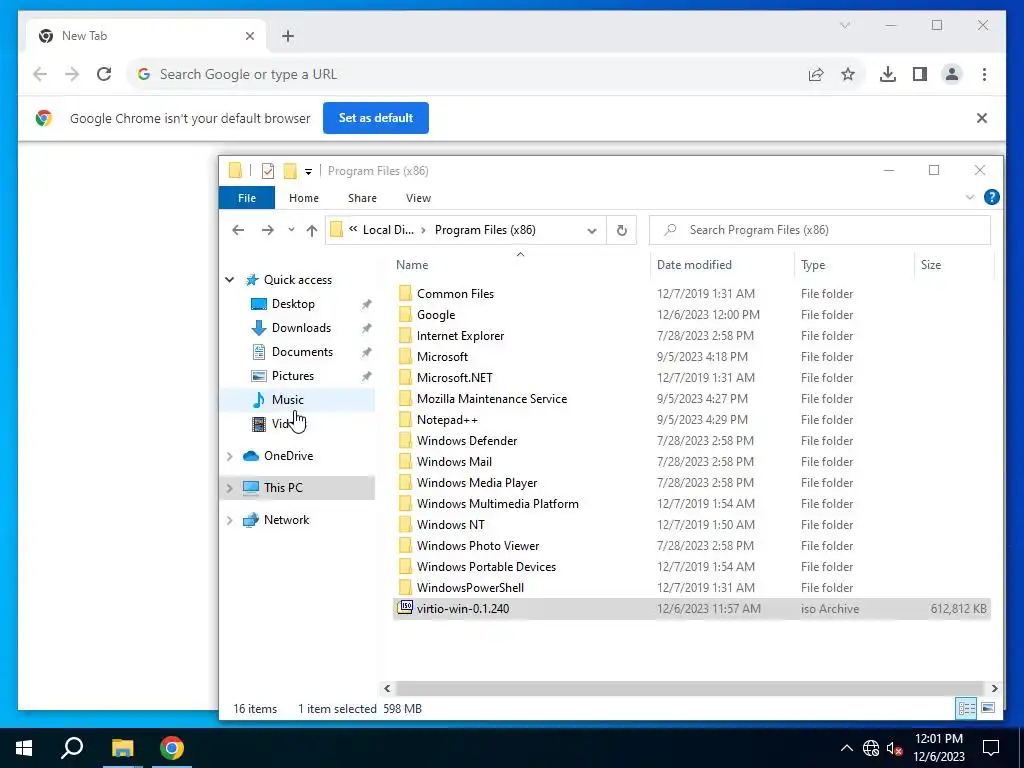
Task: Open recent locations dropdown in Explorer
Action: tap(291, 230)
